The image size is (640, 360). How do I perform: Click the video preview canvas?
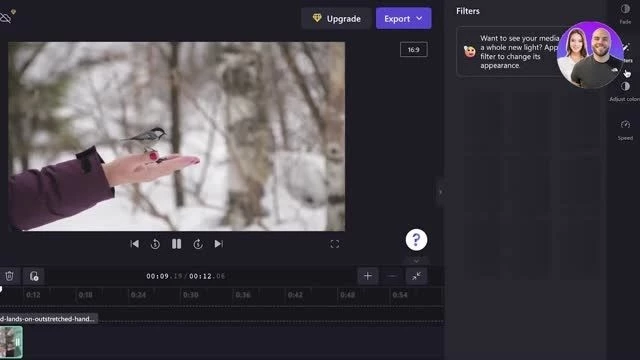pos(176,136)
